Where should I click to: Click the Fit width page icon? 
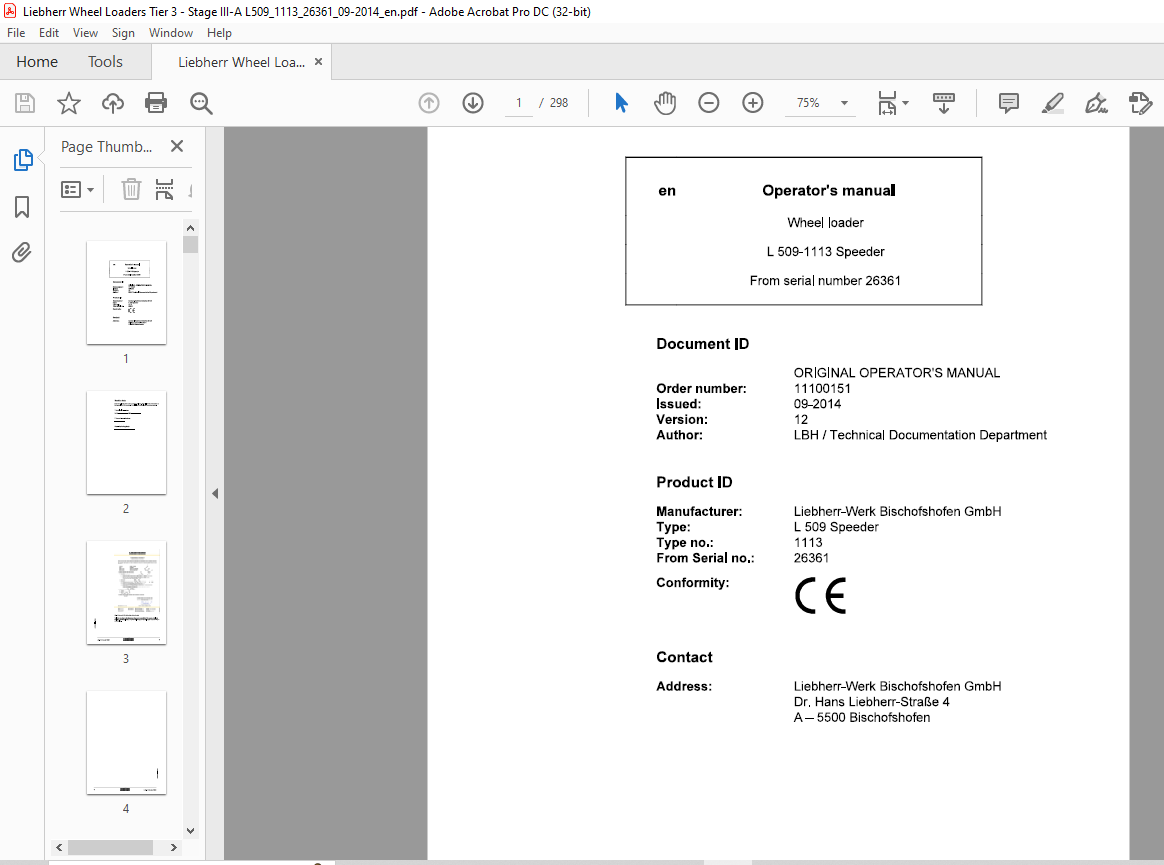887,103
